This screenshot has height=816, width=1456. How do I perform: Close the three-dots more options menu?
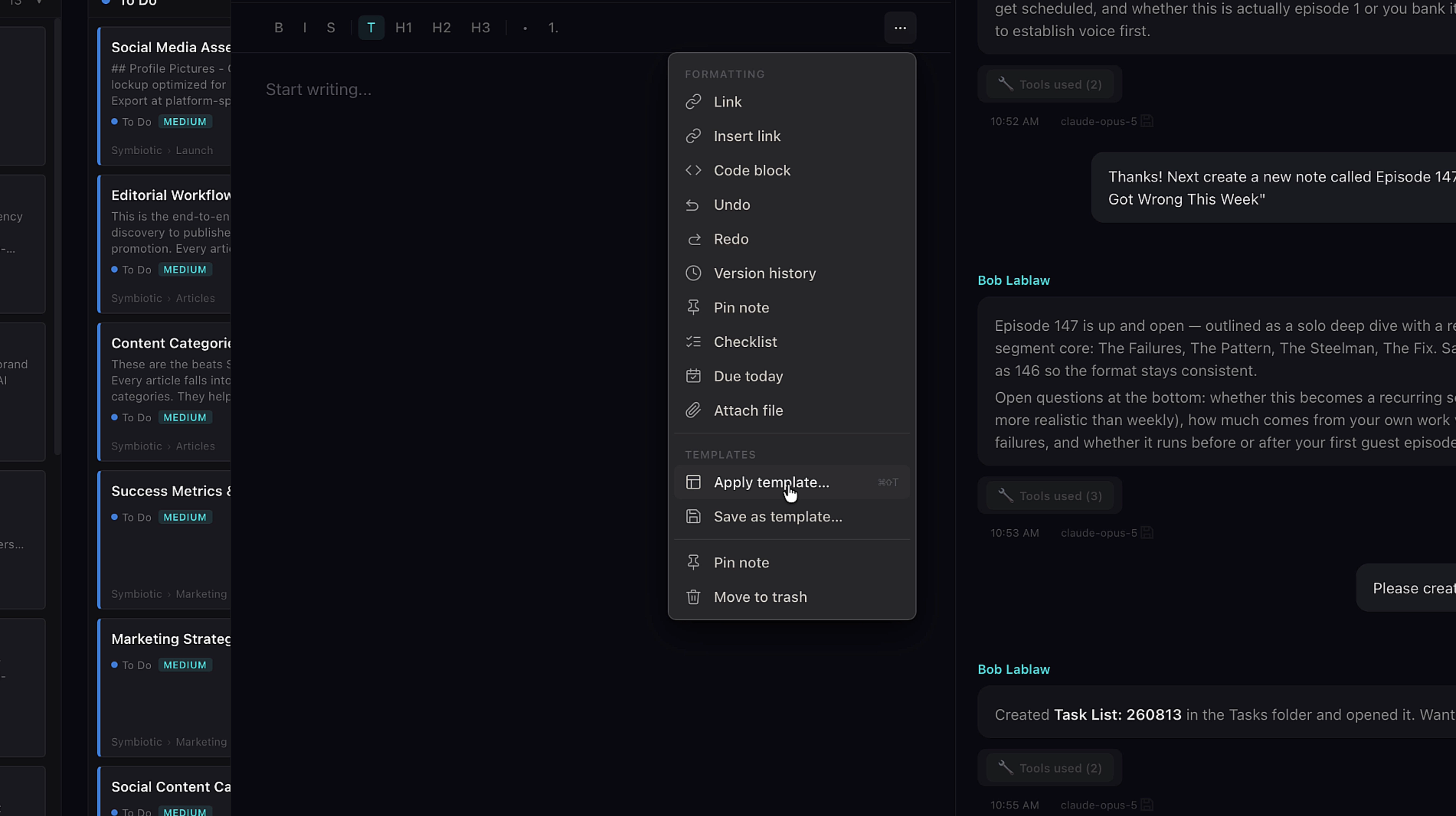pyautogui.click(x=900, y=28)
